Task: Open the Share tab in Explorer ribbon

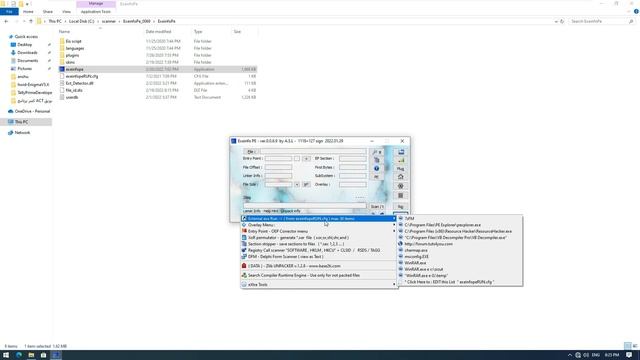Action: point(48,12)
